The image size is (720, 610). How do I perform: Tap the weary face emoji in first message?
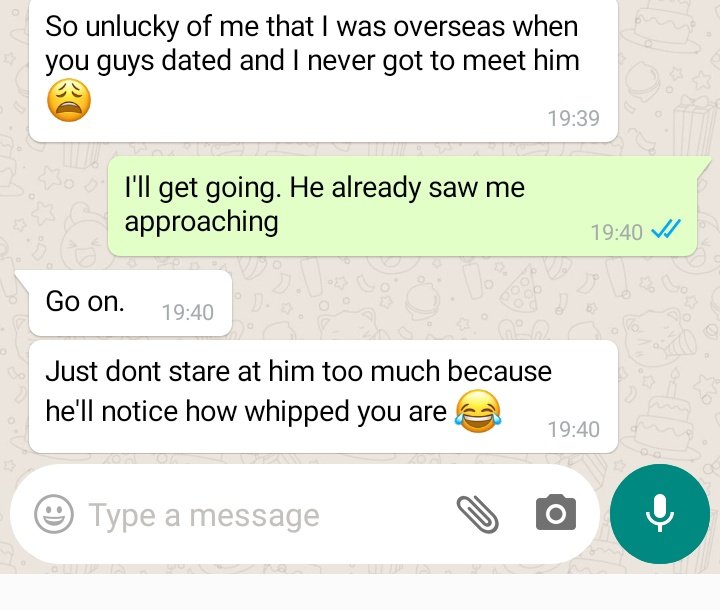click(x=69, y=100)
